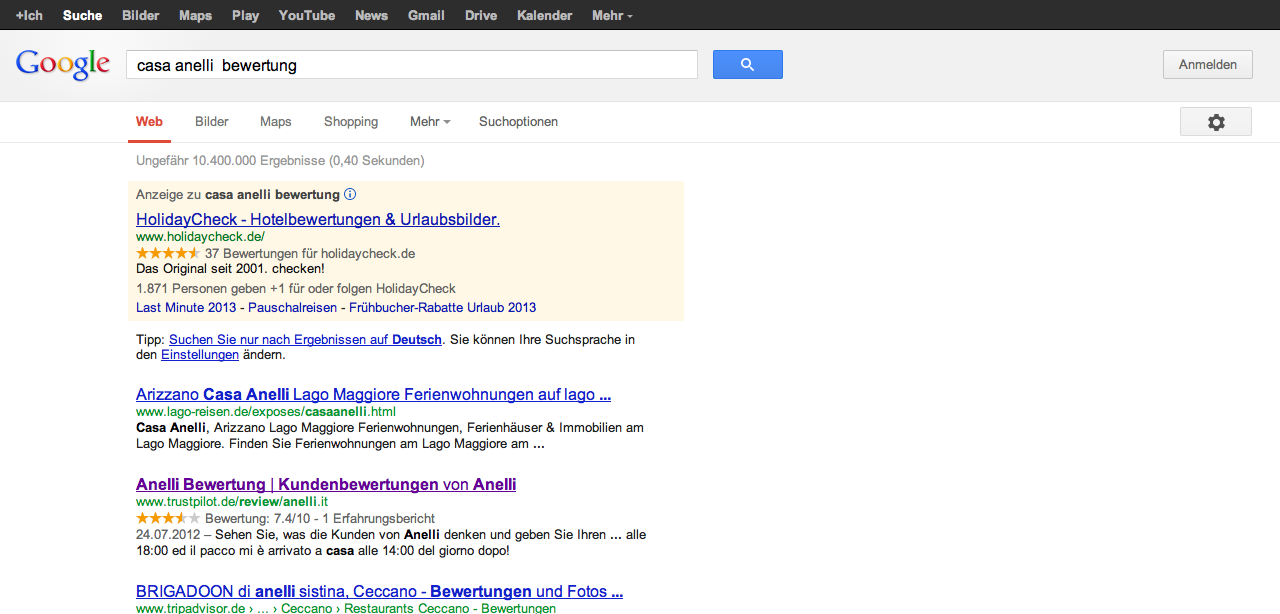Viewport: 1280px width, 614px height.
Task: Click the blue magnifying glass search button
Action: pyautogui.click(x=747, y=65)
